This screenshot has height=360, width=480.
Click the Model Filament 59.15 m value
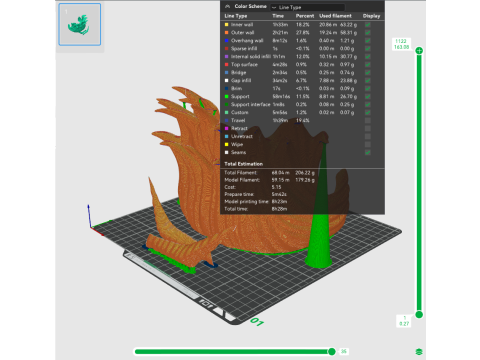click(x=281, y=180)
